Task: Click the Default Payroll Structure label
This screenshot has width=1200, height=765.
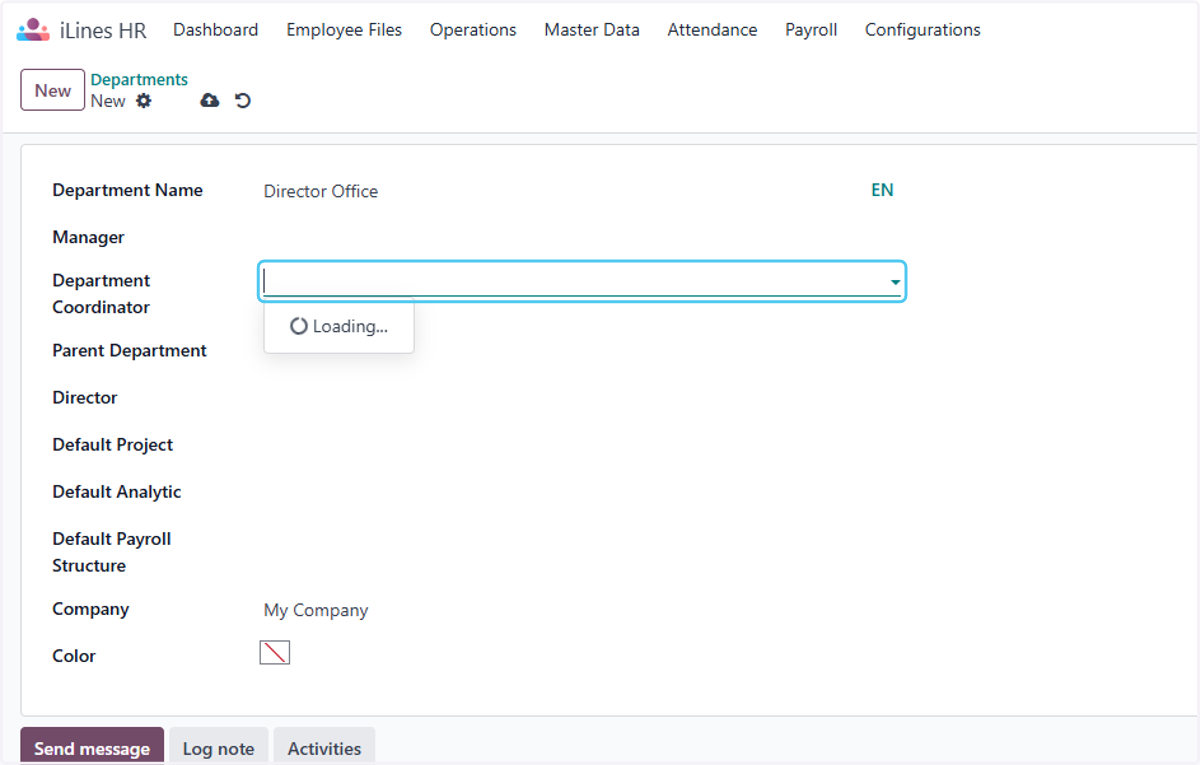Action: pyautogui.click(x=112, y=552)
